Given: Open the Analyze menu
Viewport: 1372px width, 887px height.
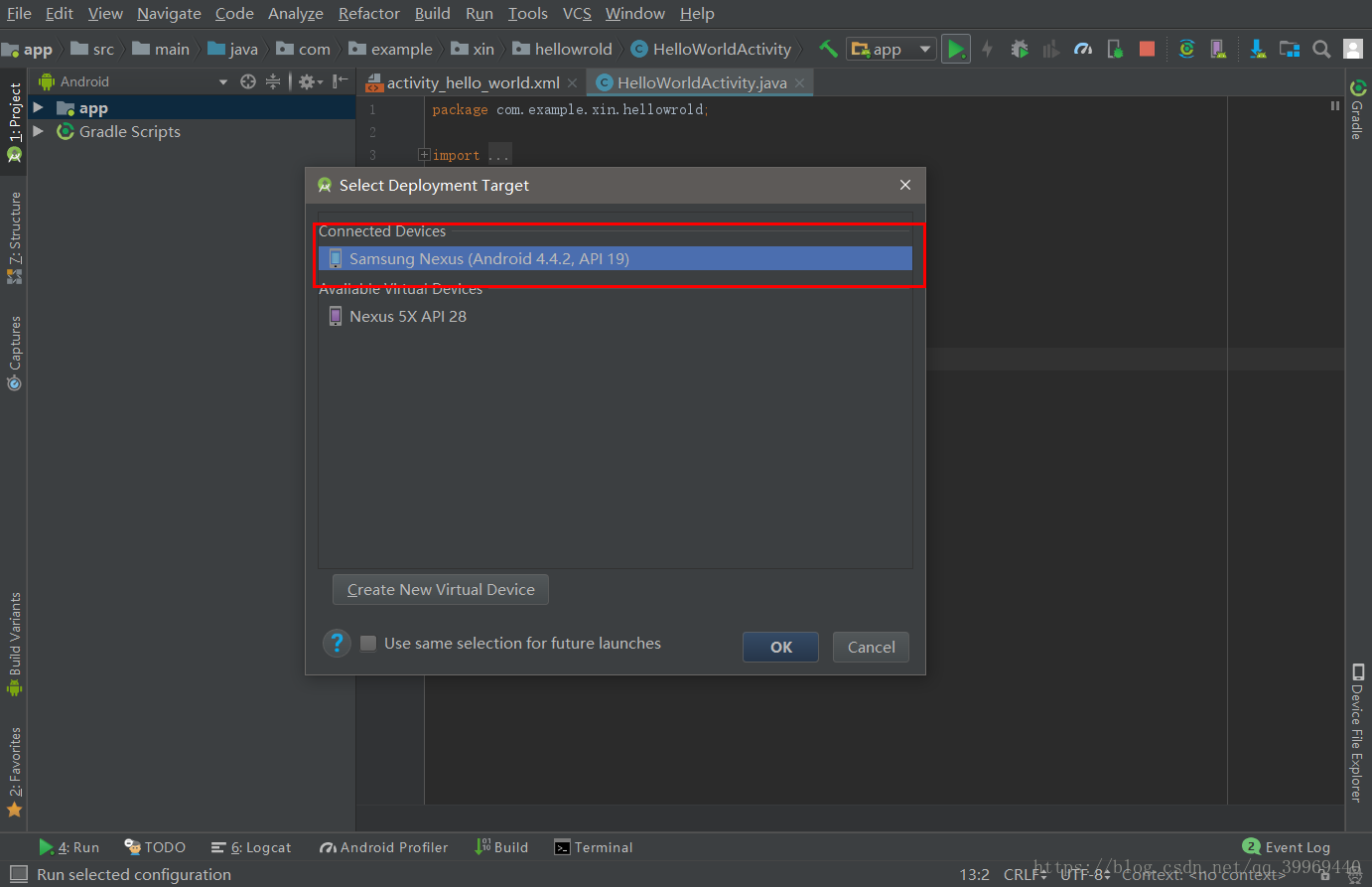Looking at the screenshot, I should 296,14.
